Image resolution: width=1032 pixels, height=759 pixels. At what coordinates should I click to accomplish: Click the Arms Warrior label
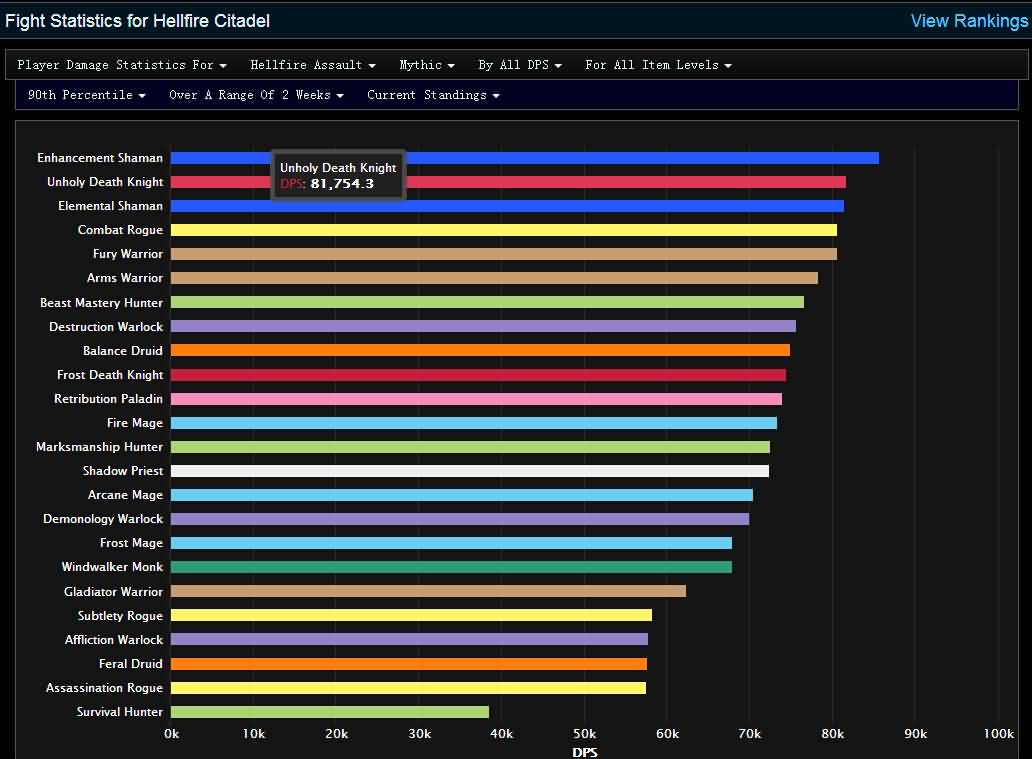pyautogui.click(x=125, y=278)
